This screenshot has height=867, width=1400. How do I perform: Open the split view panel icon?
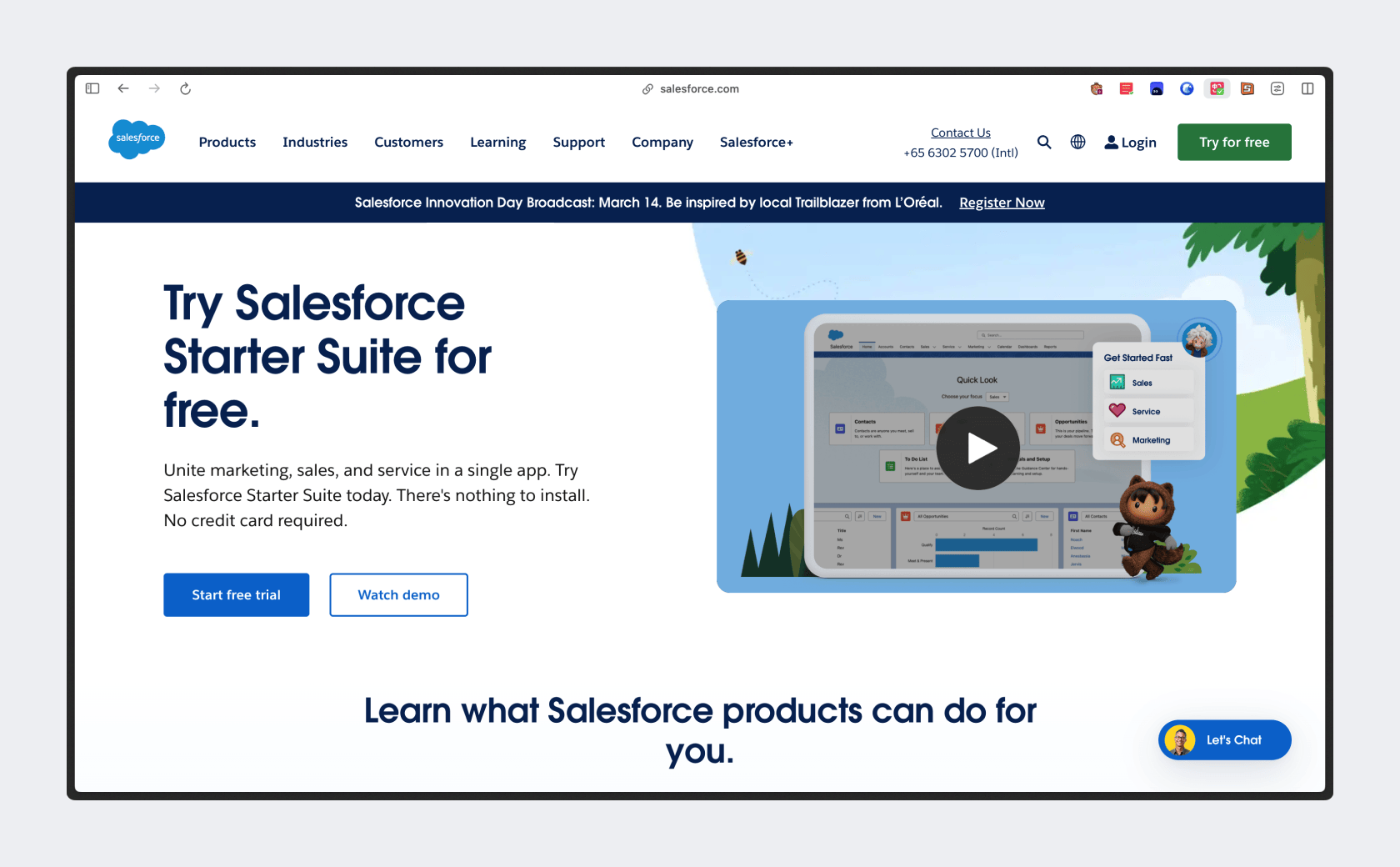click(1307, 88)
